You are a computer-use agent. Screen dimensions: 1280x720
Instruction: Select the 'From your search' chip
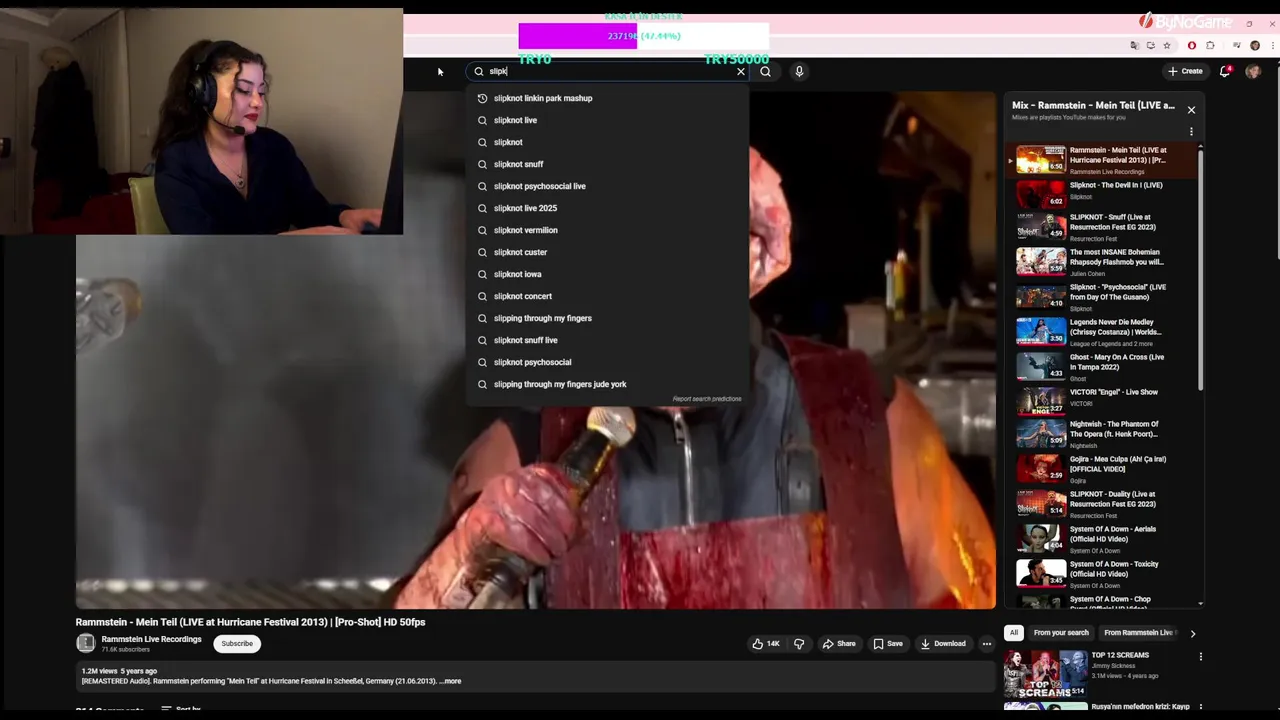point(1061,633)
